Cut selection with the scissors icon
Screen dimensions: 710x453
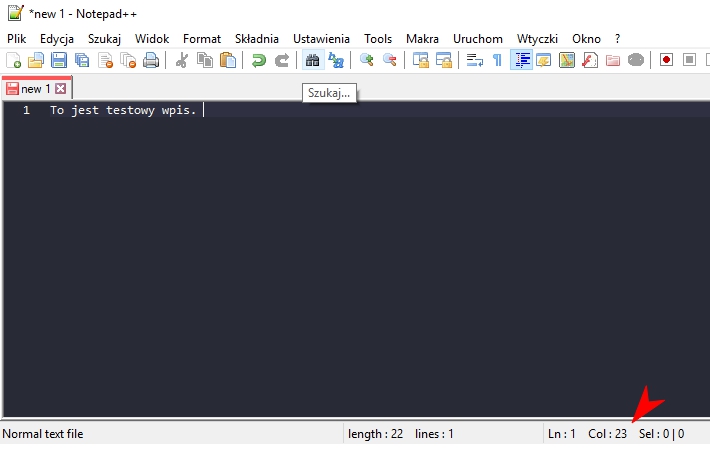[x=182, y=60]
